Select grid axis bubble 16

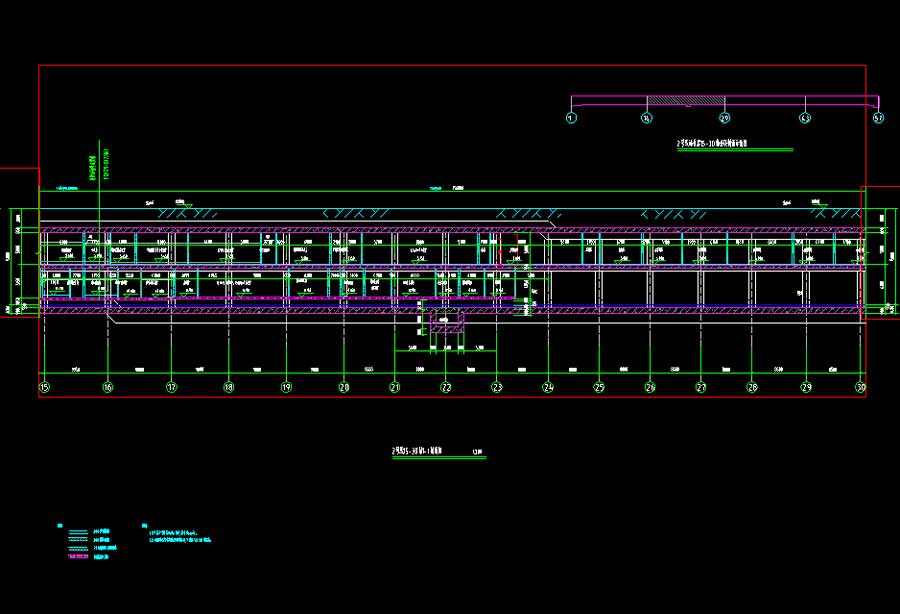coord(108,386)
